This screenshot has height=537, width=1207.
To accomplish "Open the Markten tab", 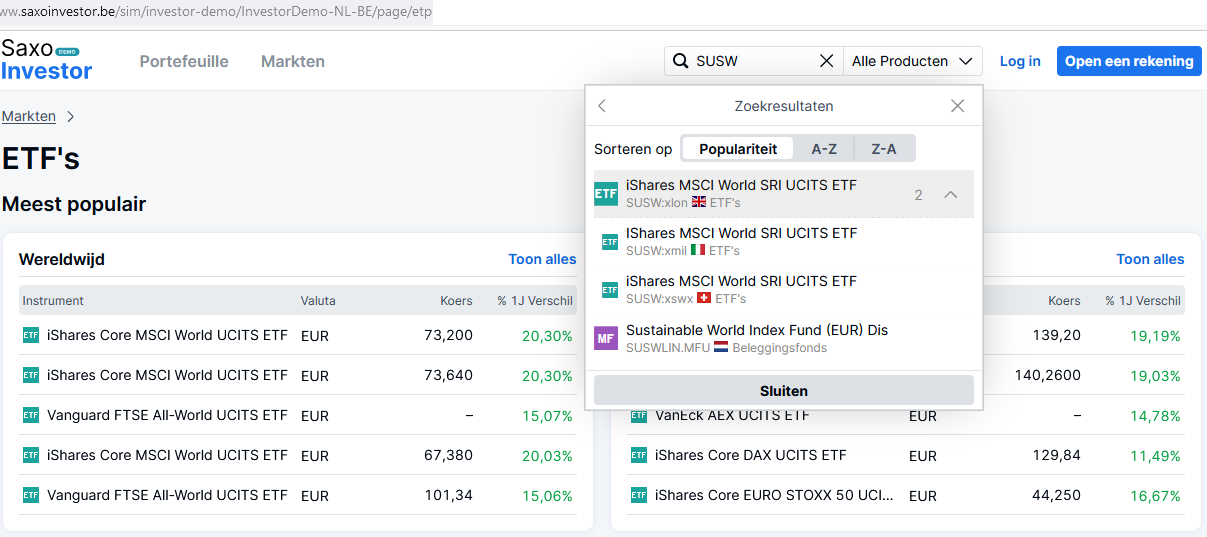I will tap(293, 61).
